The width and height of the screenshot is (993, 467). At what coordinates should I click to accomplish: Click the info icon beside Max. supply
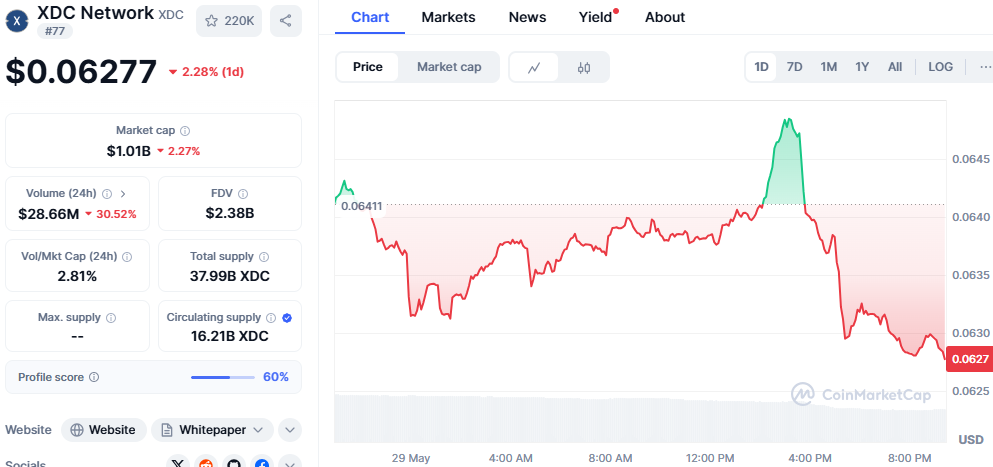111,317
